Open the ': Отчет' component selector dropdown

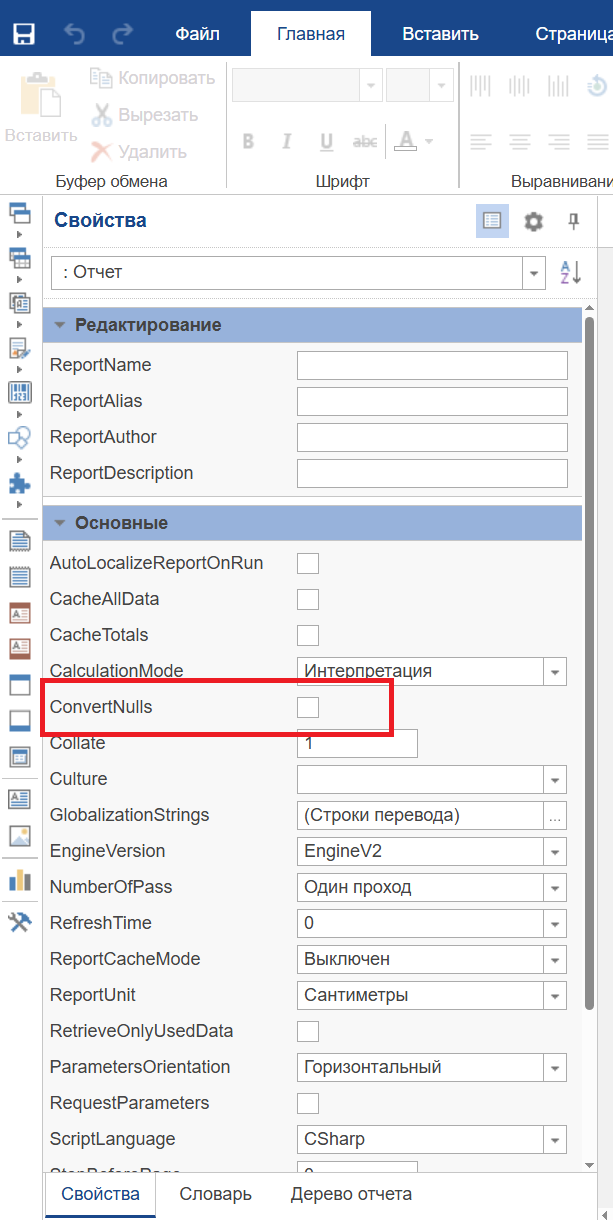[x=535, y=272]
